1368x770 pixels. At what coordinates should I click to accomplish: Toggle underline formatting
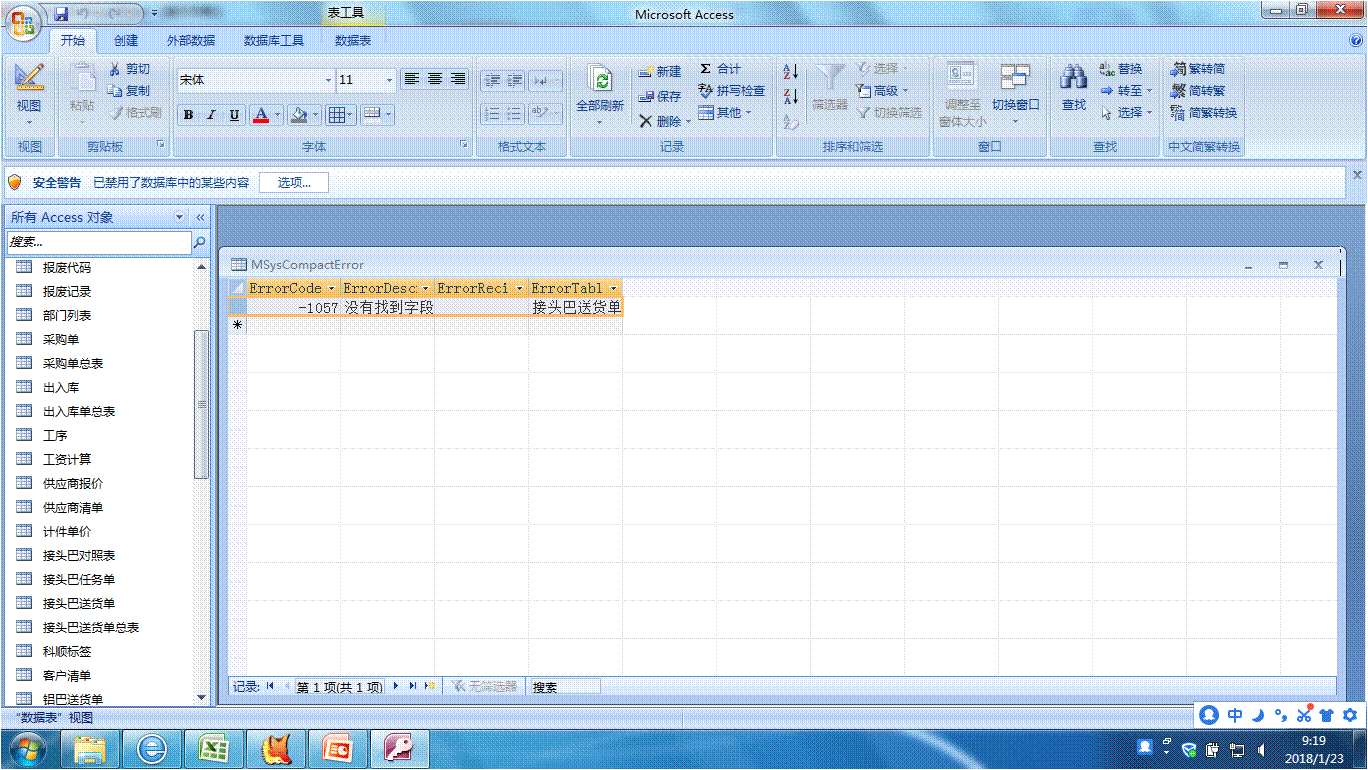[x=234, y=115]
